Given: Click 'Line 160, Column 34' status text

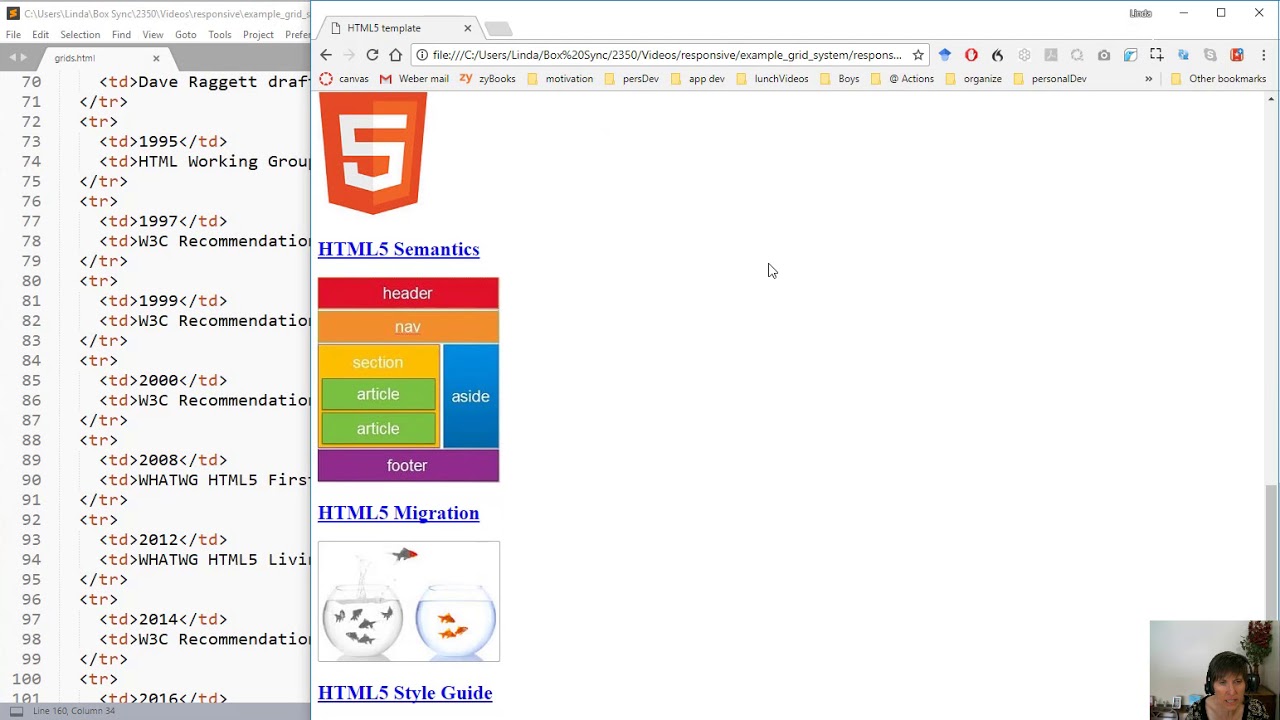Looking at the screenshot, I should tap(74, 711).
